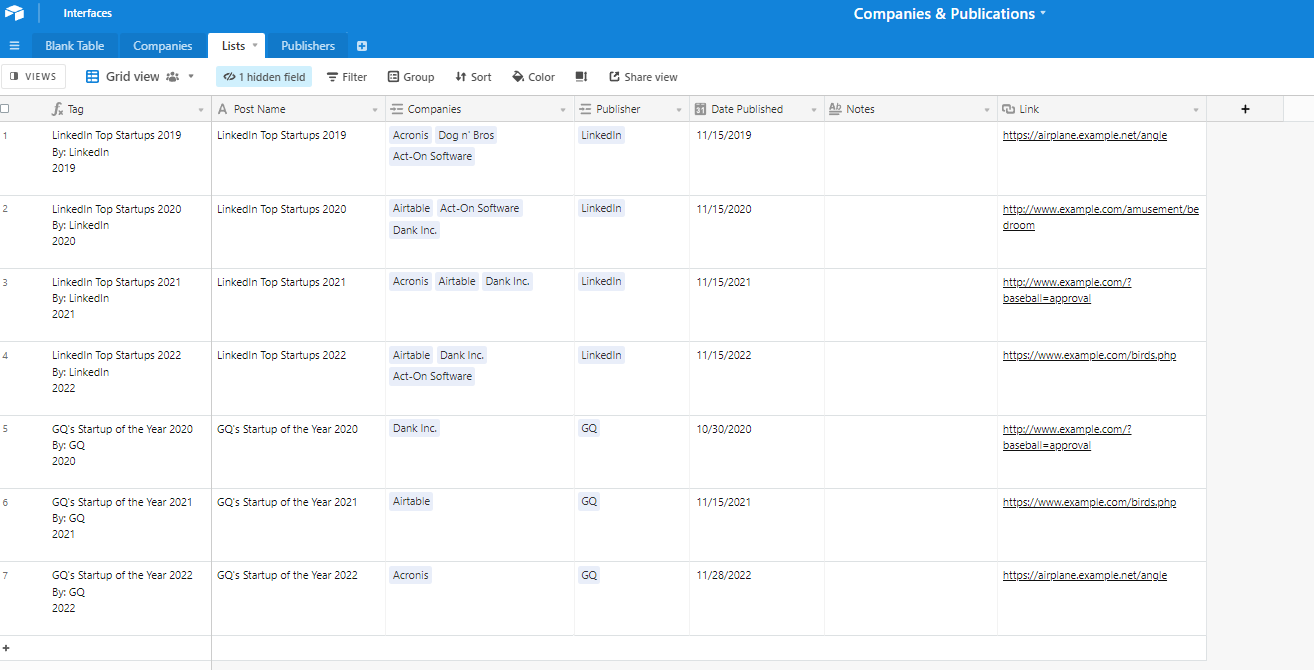1314x670 pixels.
Task: Open the hamburger tables menu
Action: [14, 46]
